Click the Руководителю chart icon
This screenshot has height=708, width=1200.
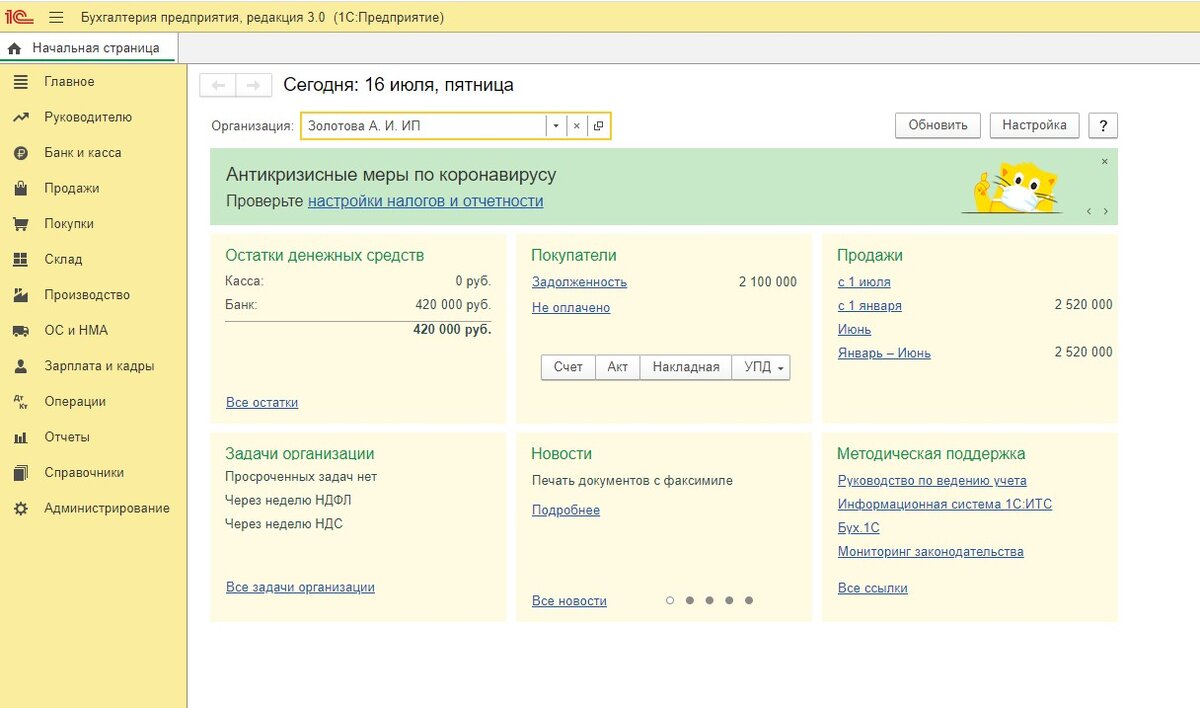21,117
